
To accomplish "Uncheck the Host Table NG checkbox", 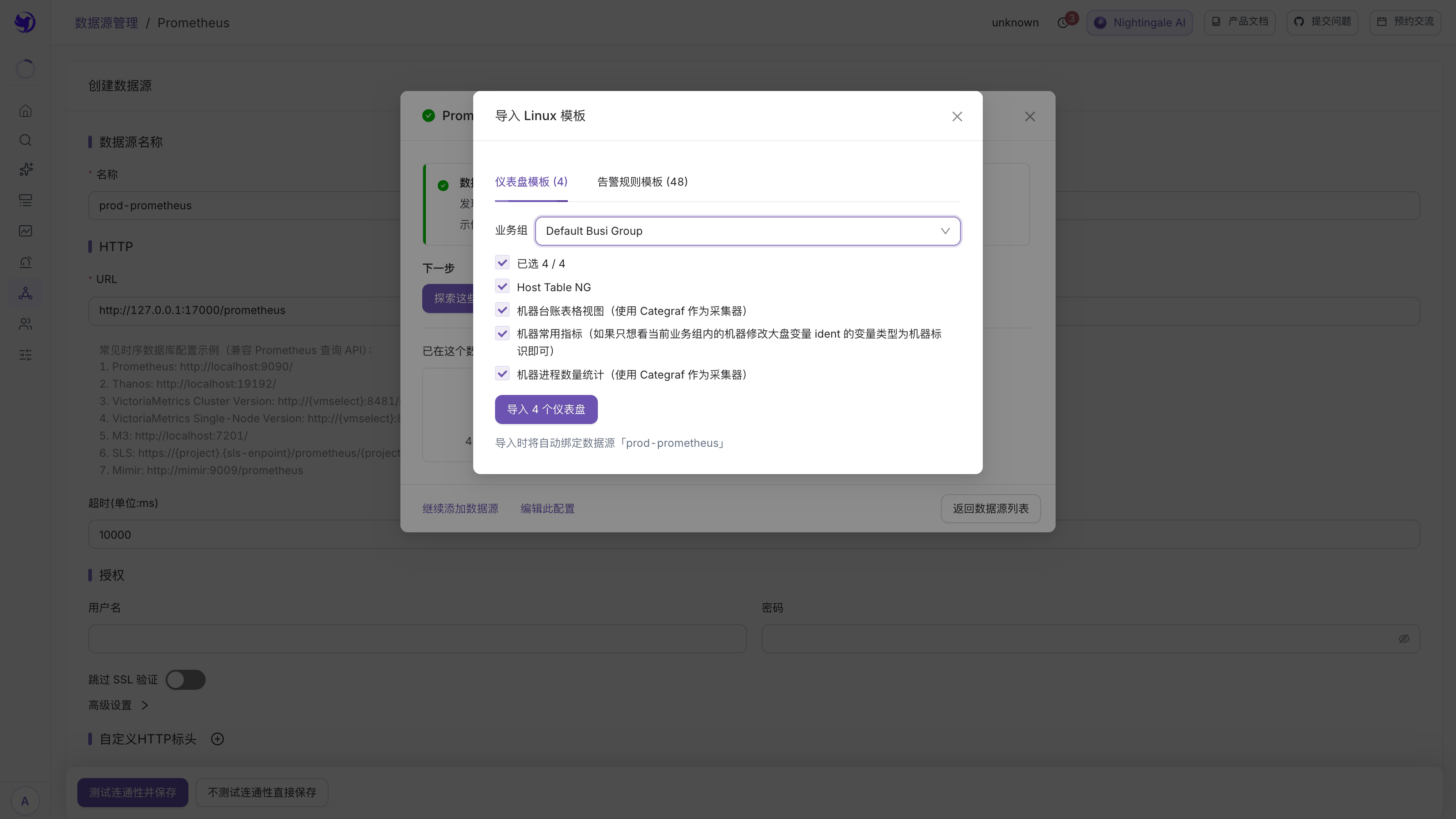I will [x=502, y=287].
